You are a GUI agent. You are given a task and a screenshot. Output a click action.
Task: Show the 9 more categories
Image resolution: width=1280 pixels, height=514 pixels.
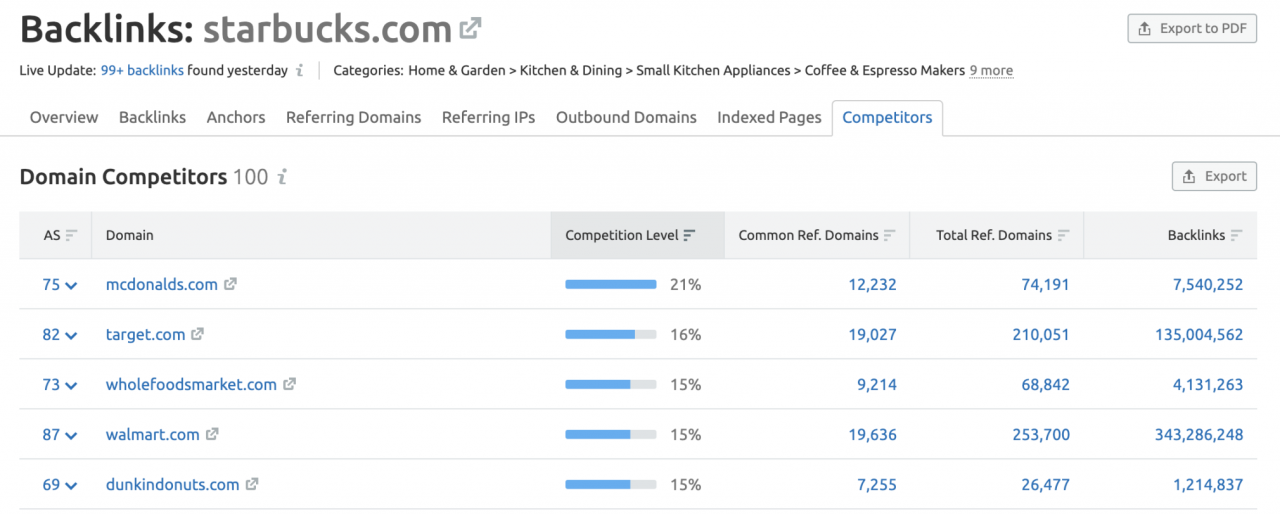click(x=991, y=71)
